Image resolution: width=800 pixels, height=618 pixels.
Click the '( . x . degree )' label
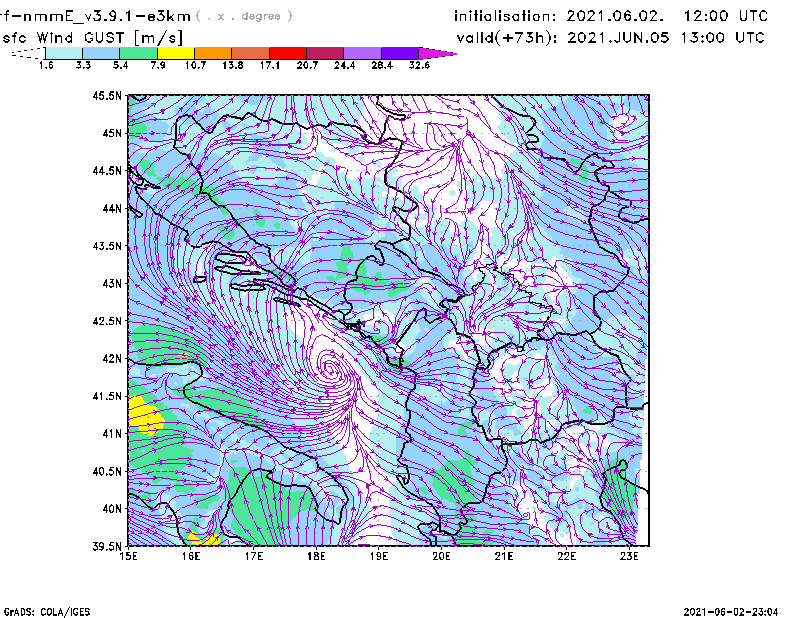click(244, 16)
